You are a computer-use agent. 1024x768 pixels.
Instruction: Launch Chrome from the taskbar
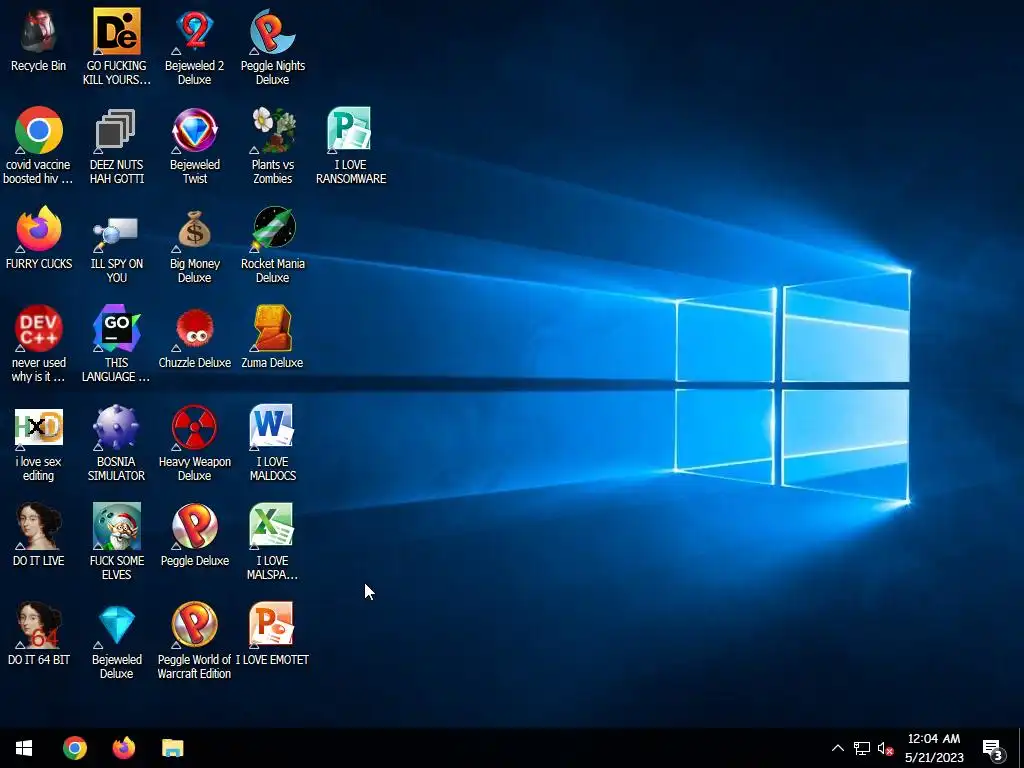74,748
